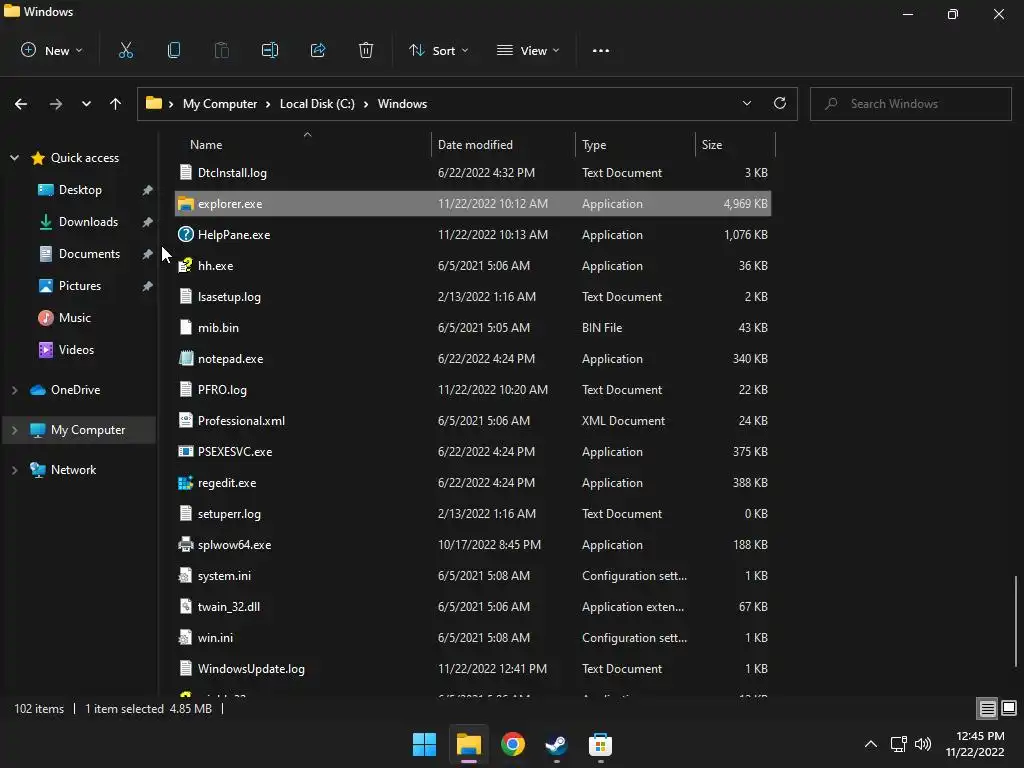
Task: Select the twain_32.dll file
Action: coord(473,607)
